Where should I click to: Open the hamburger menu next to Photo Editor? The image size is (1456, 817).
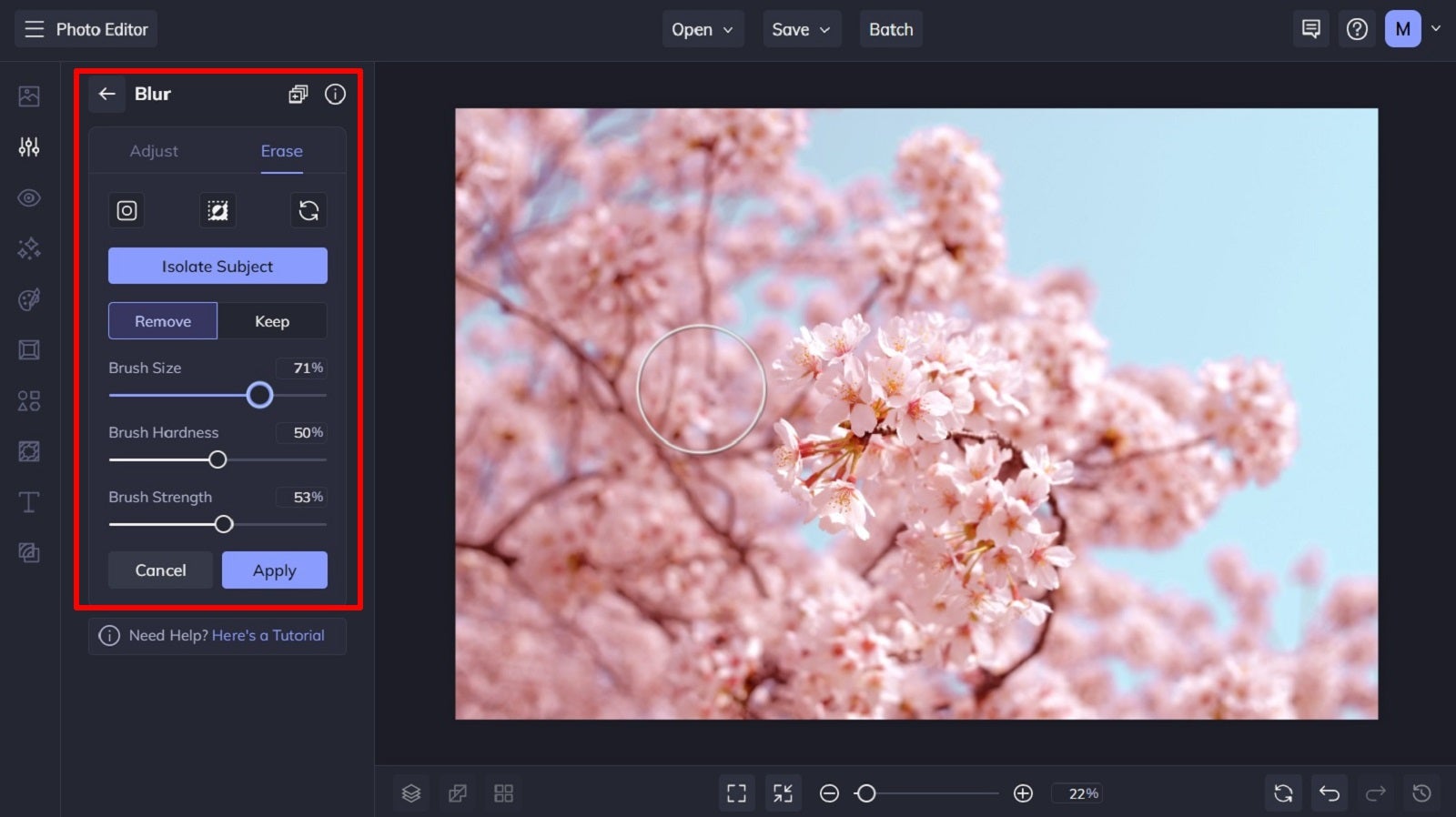pyautogui.click(x=34, y=29)
